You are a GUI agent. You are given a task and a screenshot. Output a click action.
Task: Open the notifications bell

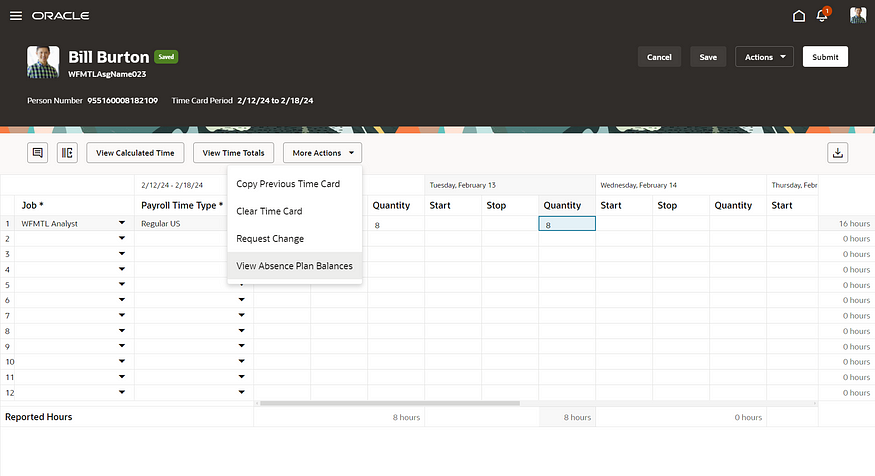[822, 16]
